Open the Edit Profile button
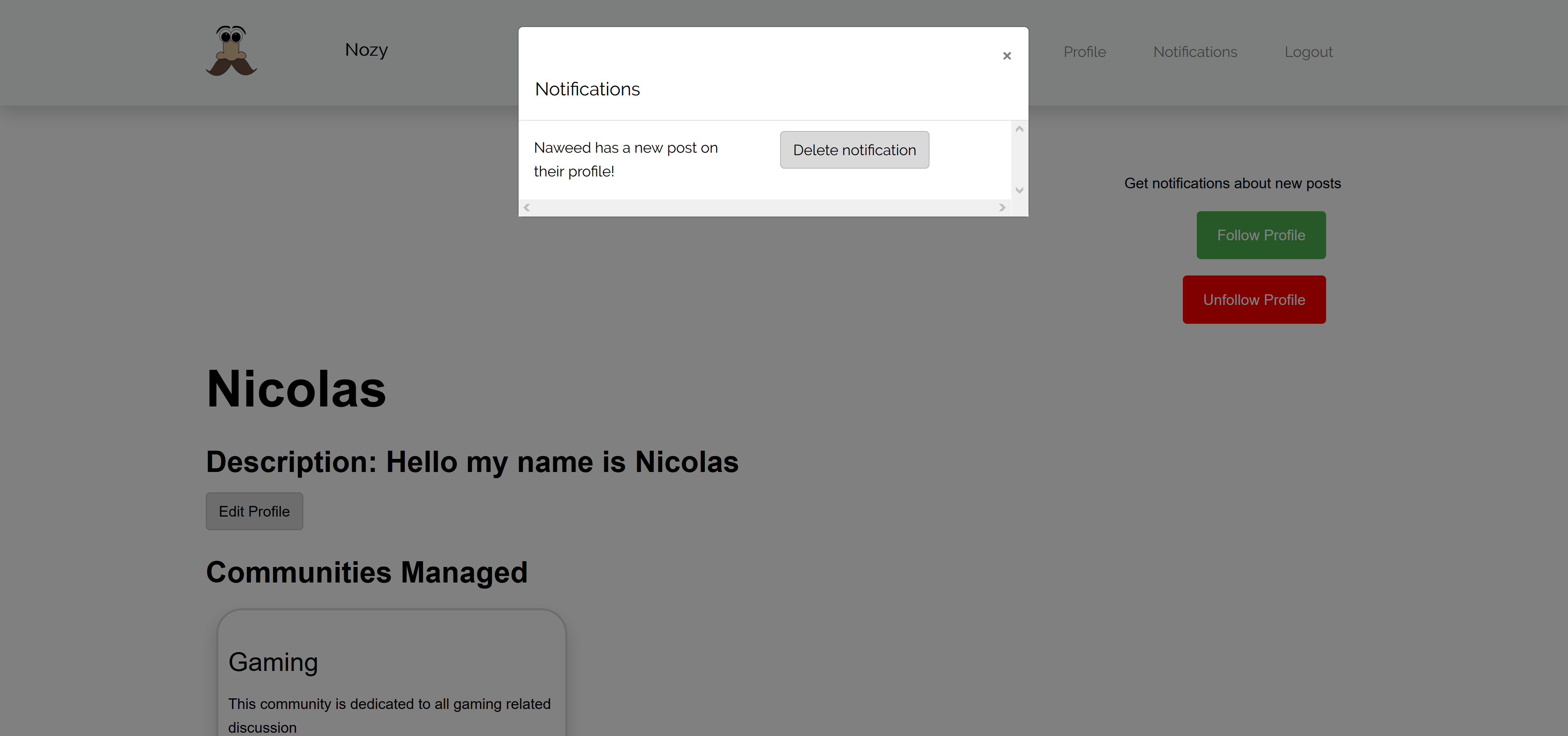This screenshot has width=1568, height=736. tap(255, 511)
